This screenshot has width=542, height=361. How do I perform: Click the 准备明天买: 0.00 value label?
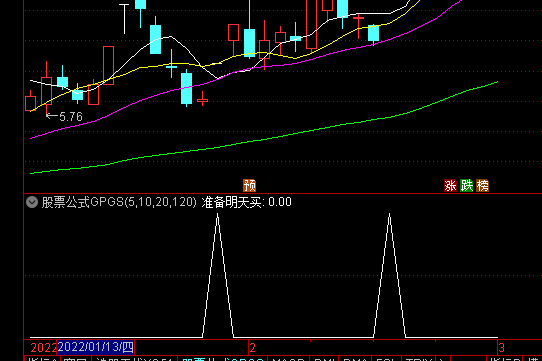[x=246, y=202]
